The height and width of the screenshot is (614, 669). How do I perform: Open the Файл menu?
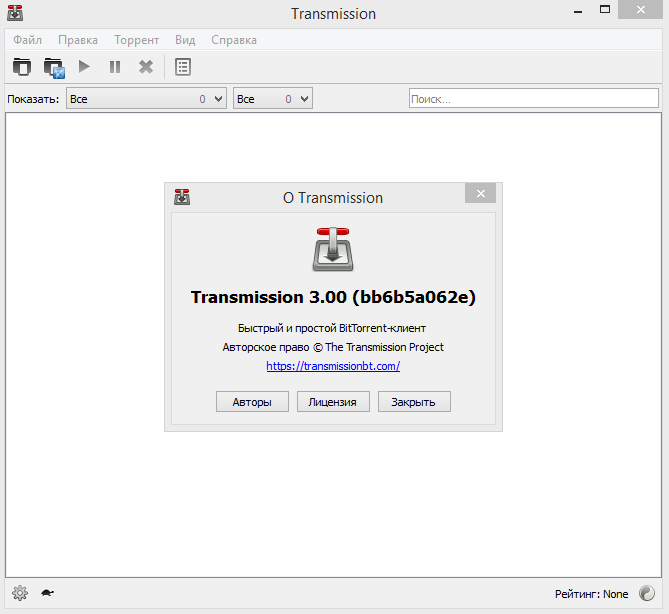27,40
